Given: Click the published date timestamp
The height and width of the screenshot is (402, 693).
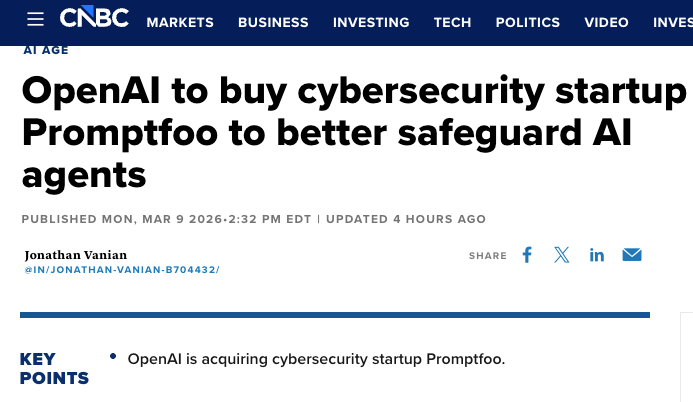Looking at the screenshot, I should click(x=166, y=219).
